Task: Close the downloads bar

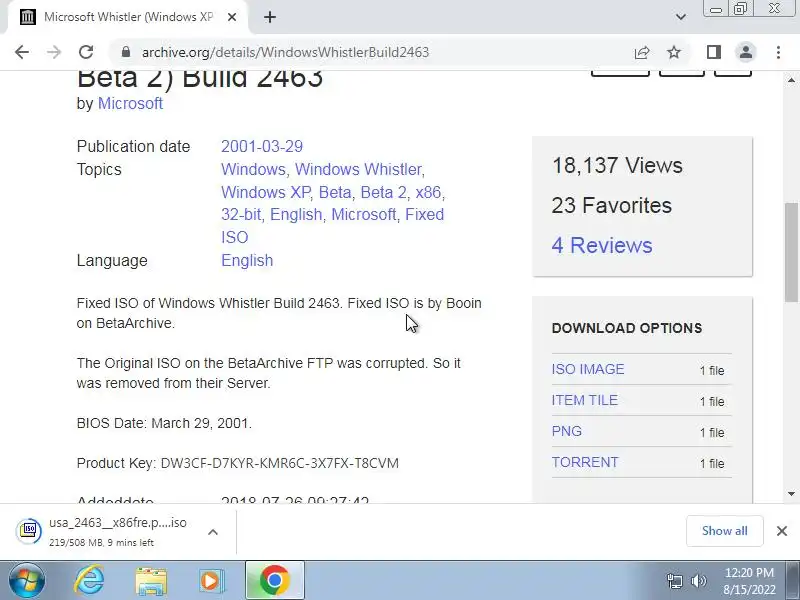Action: pyautogui.click(x=782, y=531)
